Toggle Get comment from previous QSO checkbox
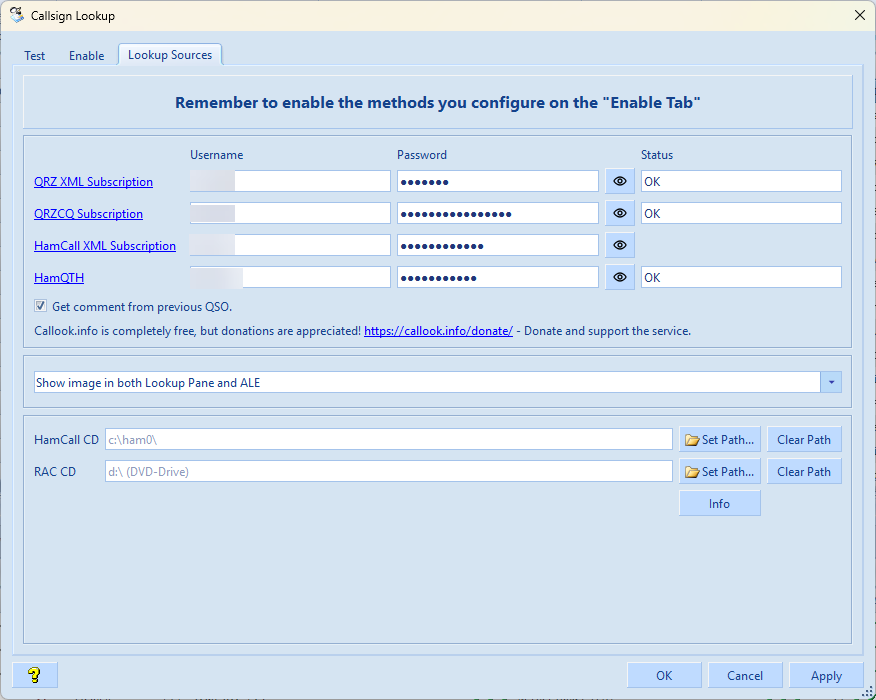Image resolution: width=876 pixels, height=700 pixels. pos(40,306)
